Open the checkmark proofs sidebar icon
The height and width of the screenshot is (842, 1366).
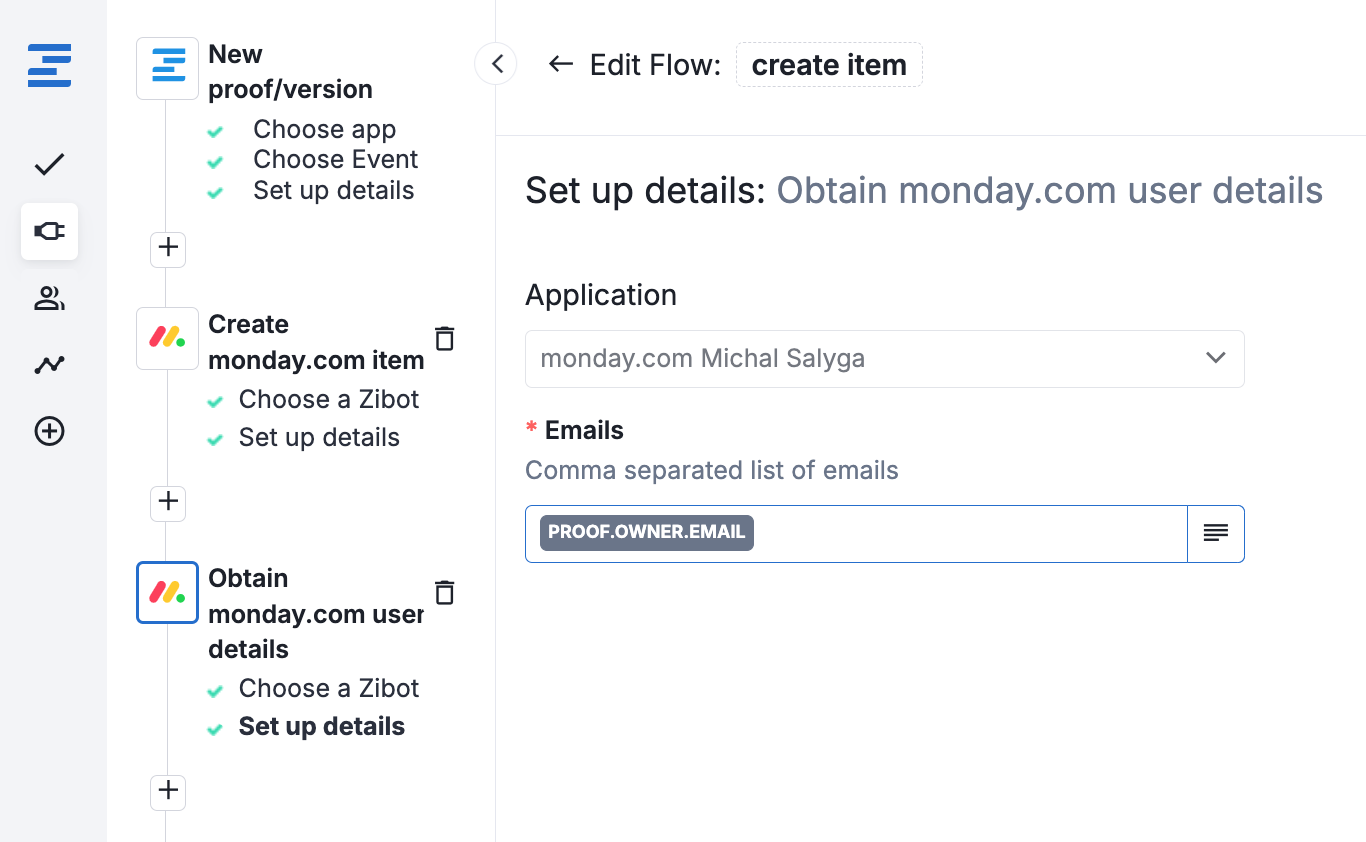[49, 164]
